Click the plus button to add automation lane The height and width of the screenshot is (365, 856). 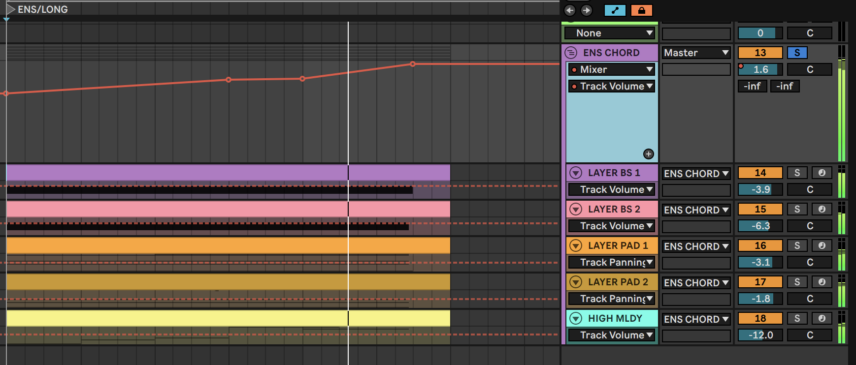[648, 154]
